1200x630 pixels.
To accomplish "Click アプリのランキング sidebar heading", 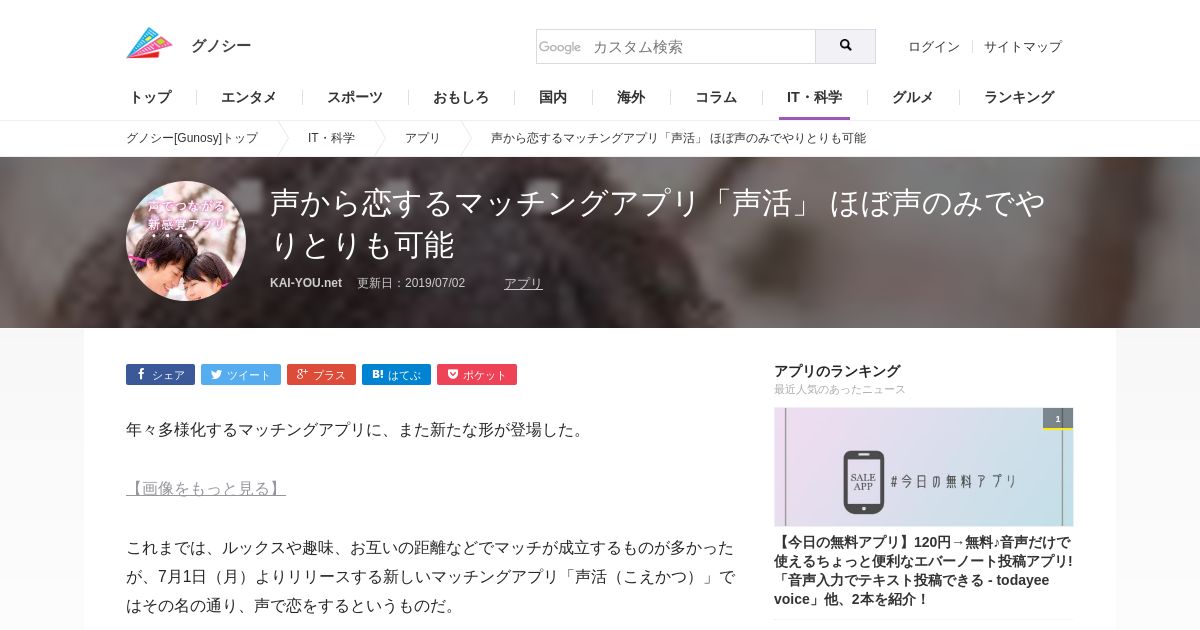I will pyautogui.click(x=837, y=371).
